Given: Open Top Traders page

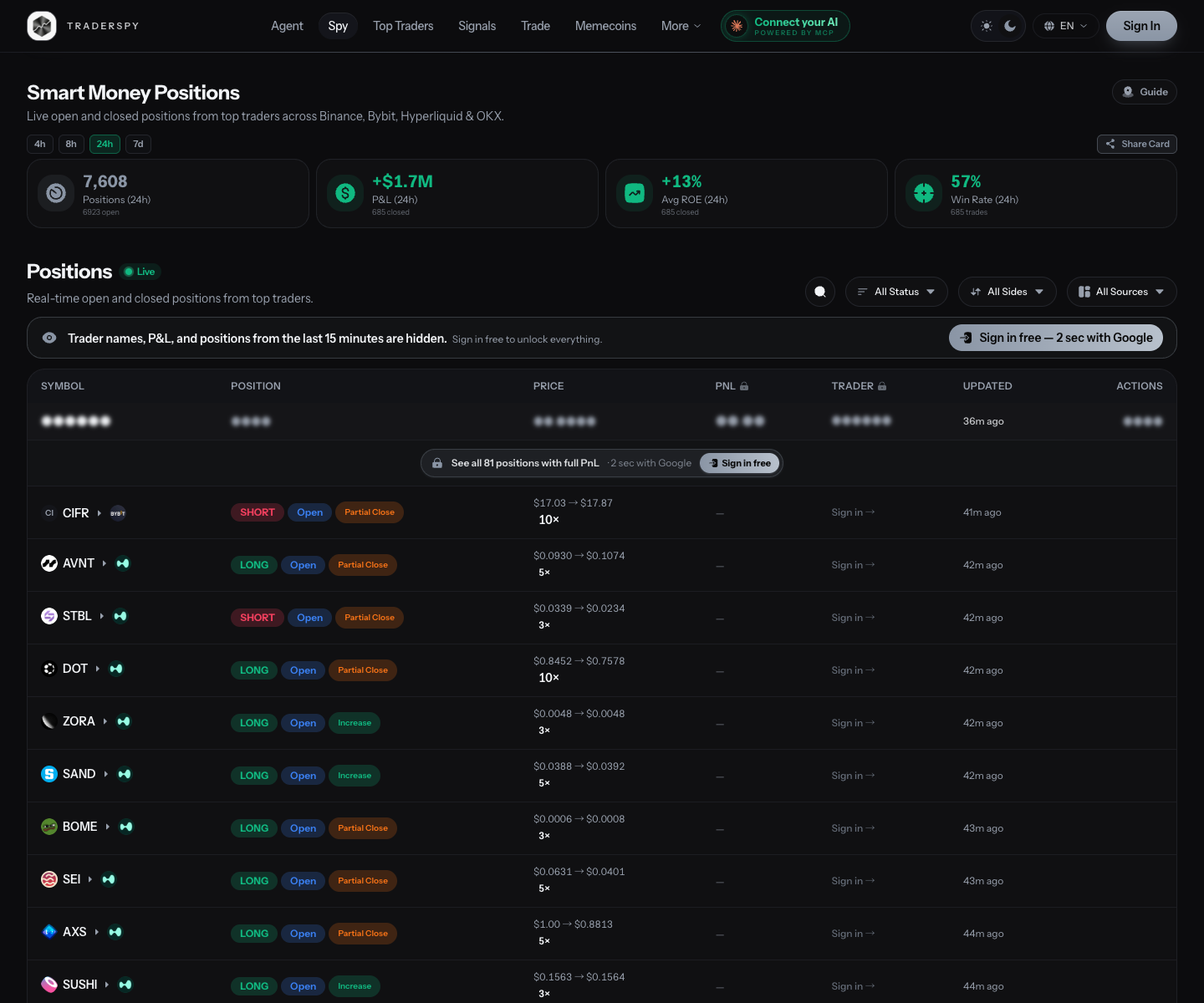Looking at the screenshot, I should [403, 26].
